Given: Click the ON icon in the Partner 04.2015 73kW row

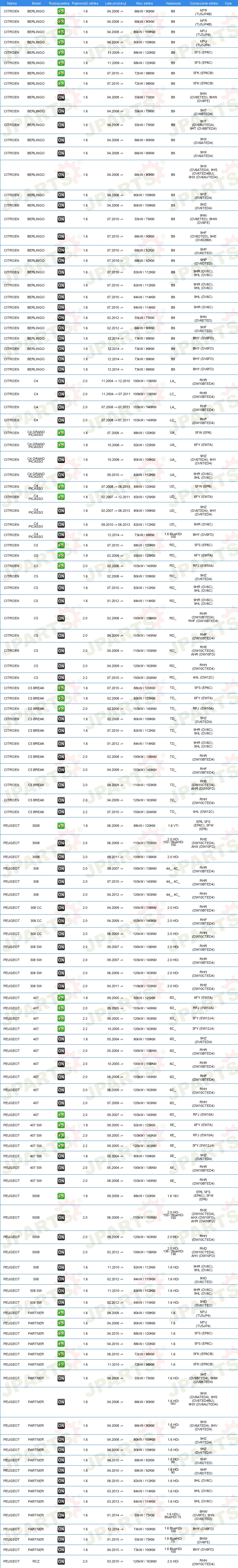Looking at the screenshot, I should tap(61, 1550).
